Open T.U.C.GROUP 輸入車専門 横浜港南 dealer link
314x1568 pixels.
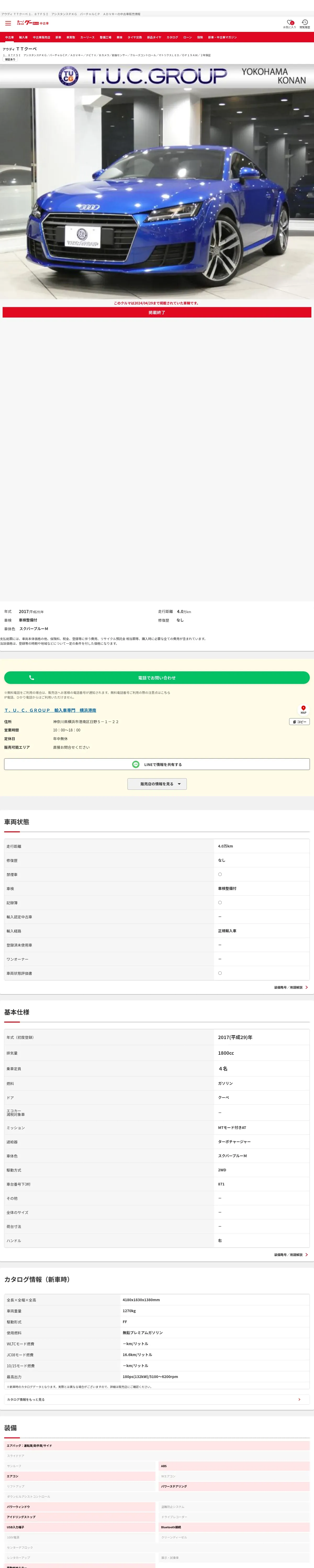pyautogui.click(x=51, y=710)
